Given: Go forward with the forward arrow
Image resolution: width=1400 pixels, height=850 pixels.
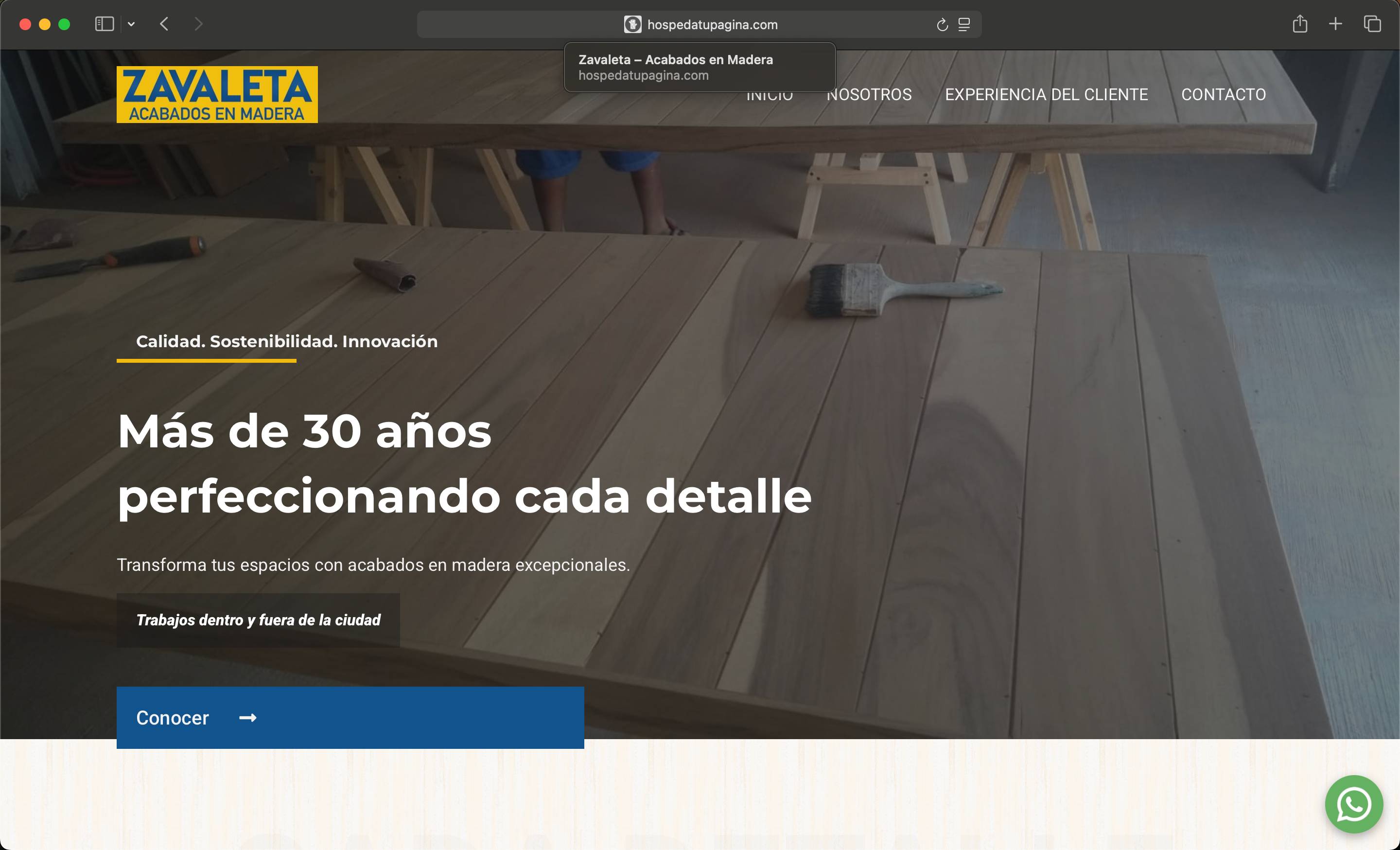Looking at the screenshot, I should [x=198, y=24].
